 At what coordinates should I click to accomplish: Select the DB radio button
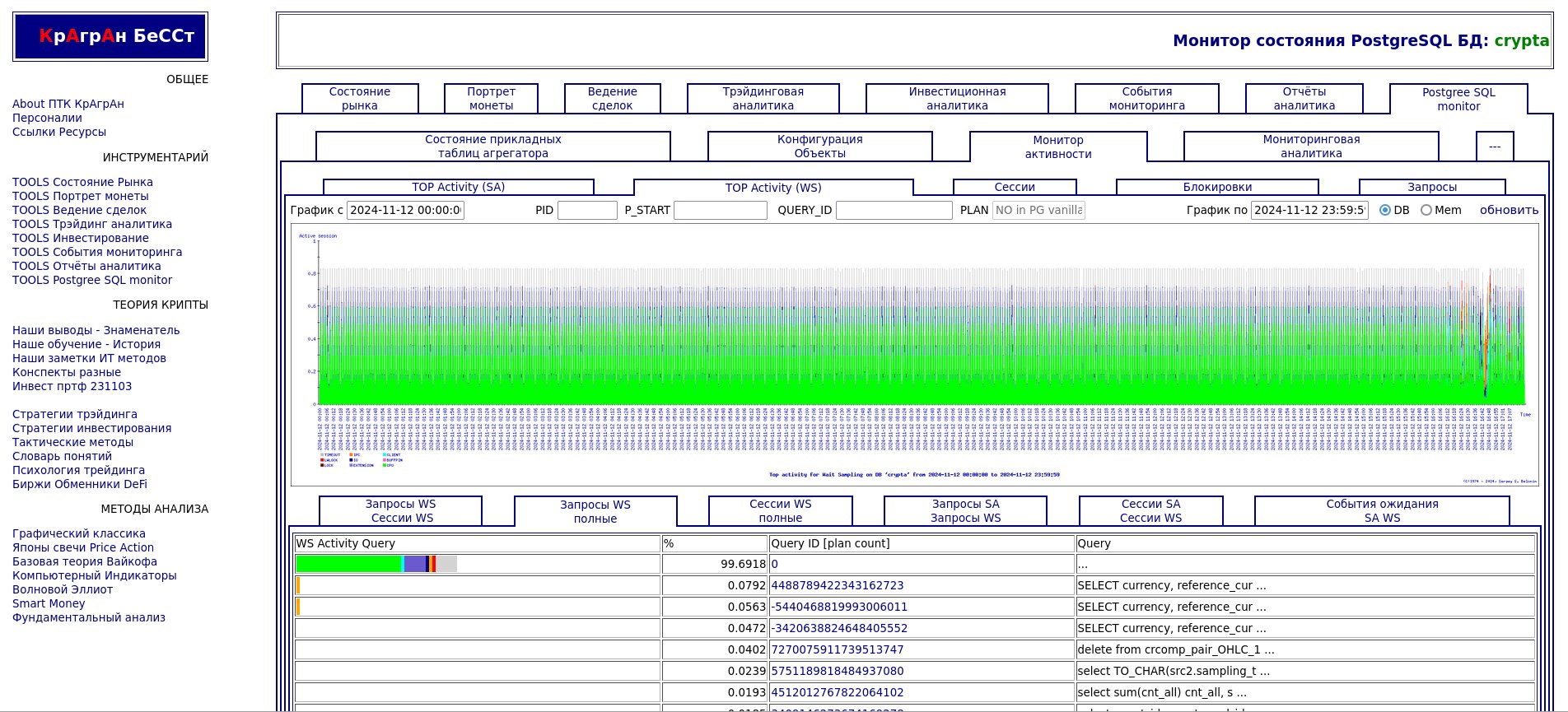[1385, 211]
